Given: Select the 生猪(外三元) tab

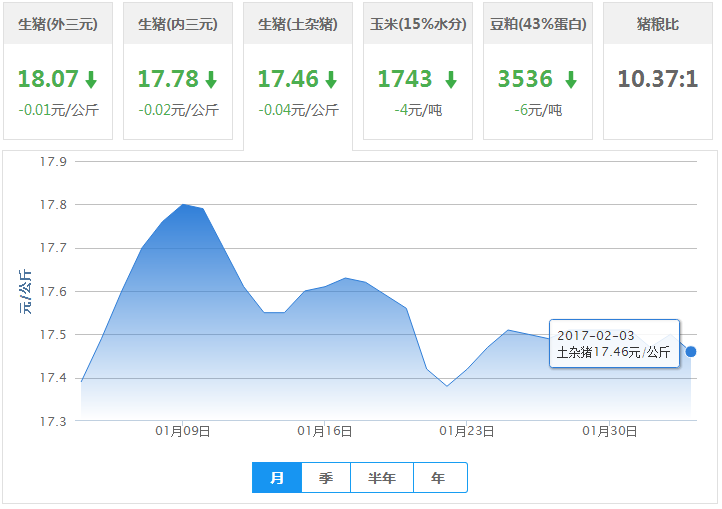Looking at the screenshot, I should click(58, 23).
